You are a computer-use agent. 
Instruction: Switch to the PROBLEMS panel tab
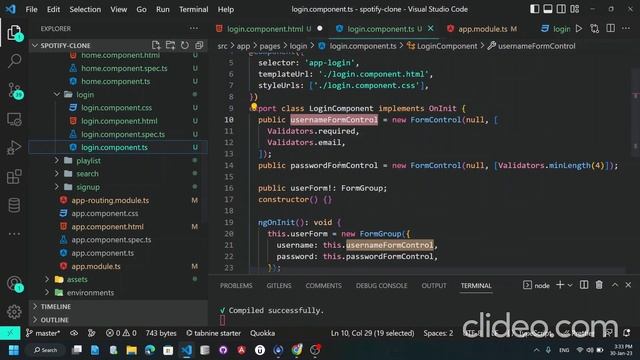(x=236, y=285)
